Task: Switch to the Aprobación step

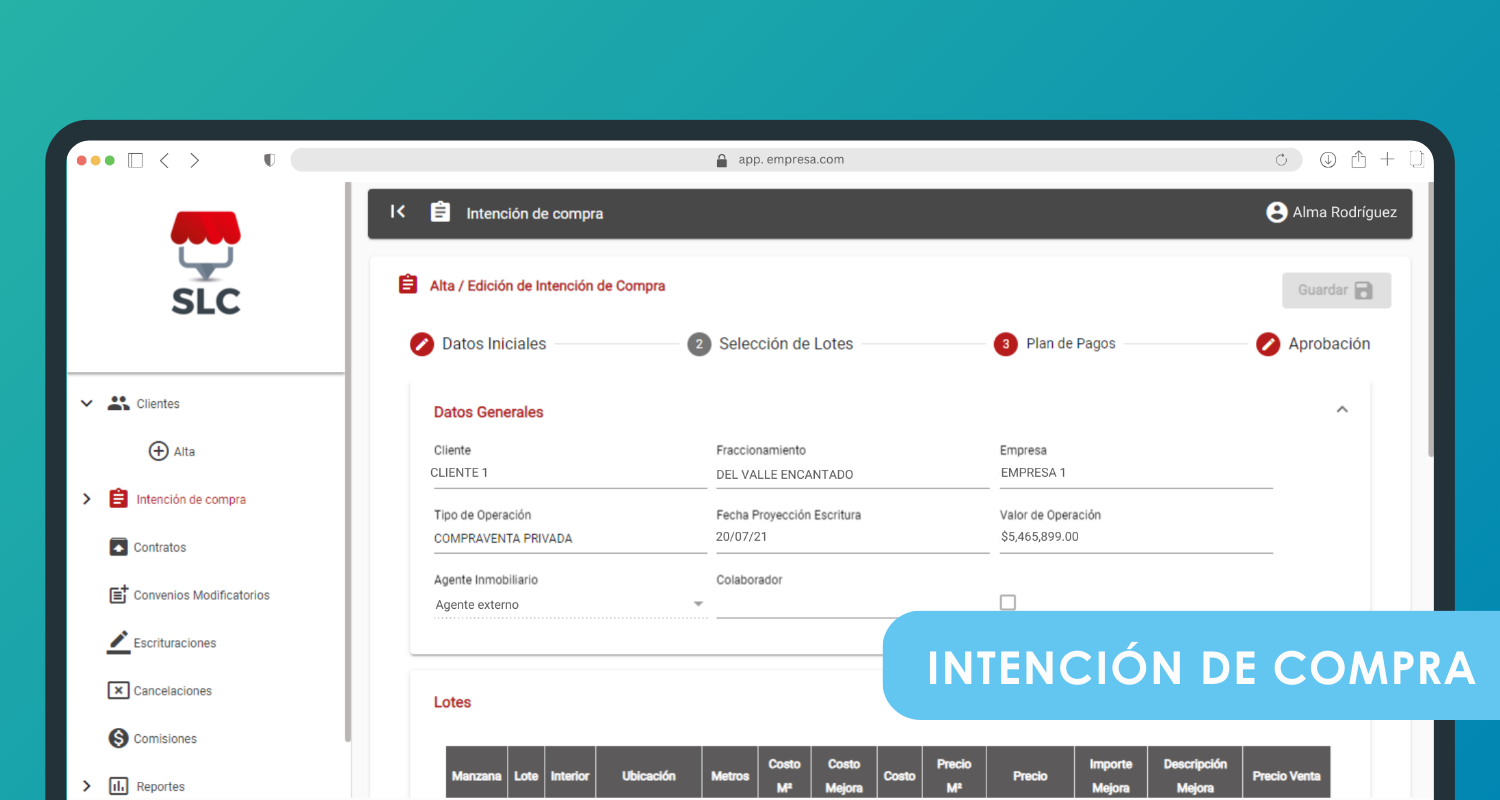Action: [1328, 344]
